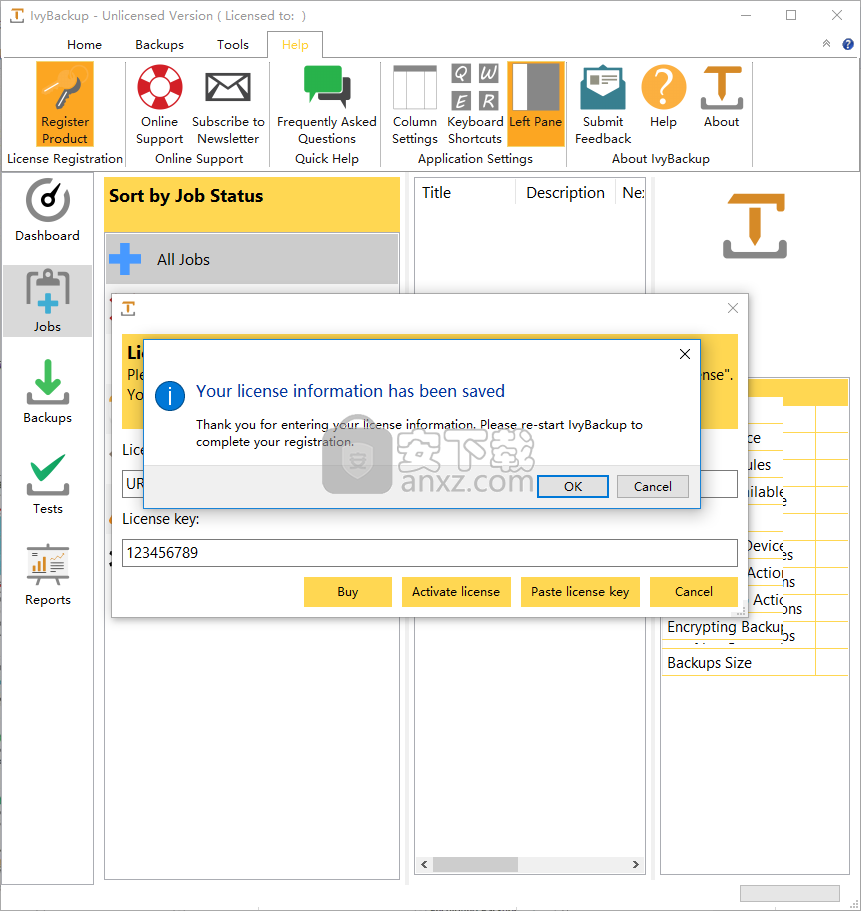Click the blue help icon in title area
861x911 pixels.
pos(848,44)
